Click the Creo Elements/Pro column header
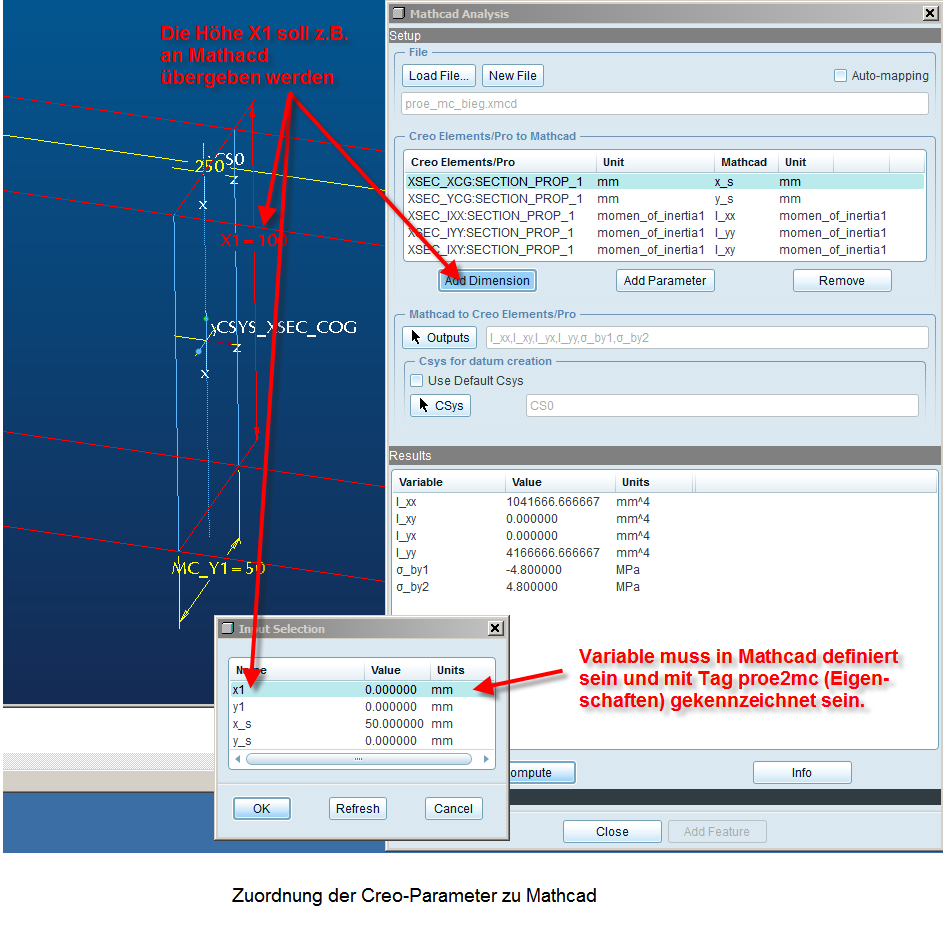The image size is (943, 933). (x=500, y=162)
